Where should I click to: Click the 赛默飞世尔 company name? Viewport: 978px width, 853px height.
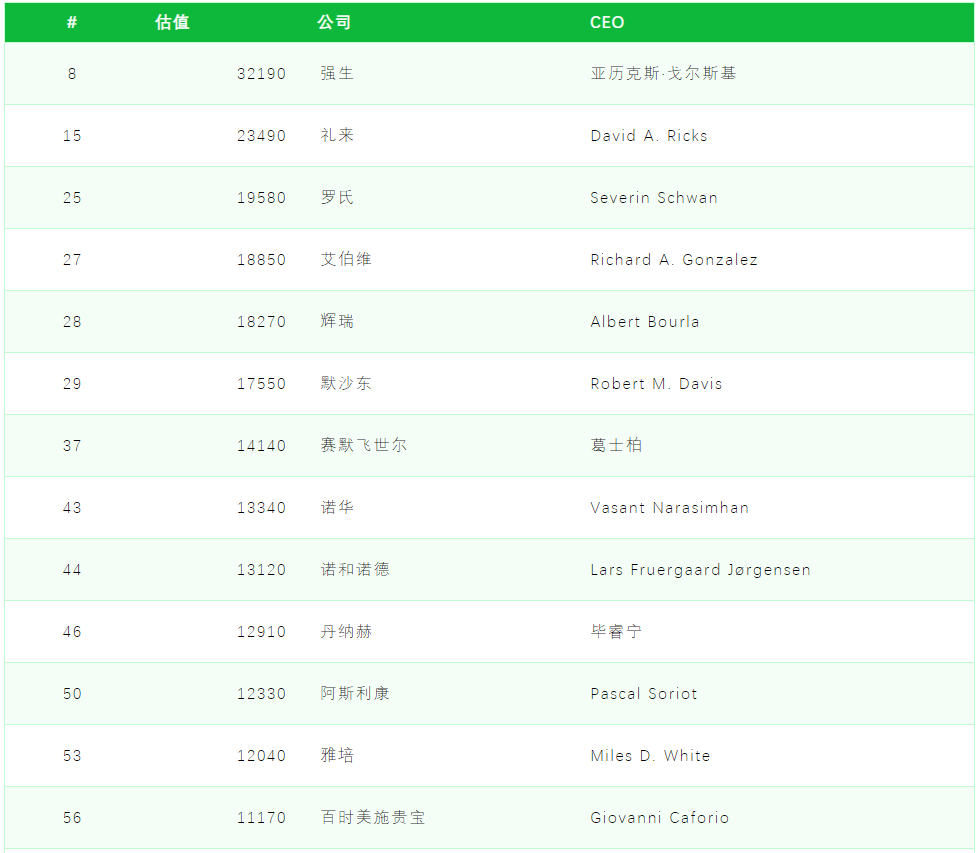pos(363,445)
